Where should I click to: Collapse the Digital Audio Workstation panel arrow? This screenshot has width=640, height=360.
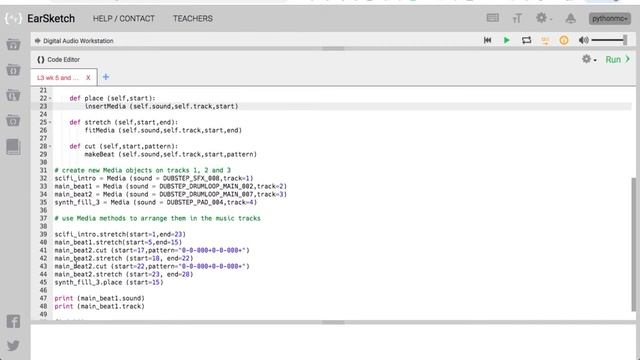pyautogui.click(x=38, y=41)
